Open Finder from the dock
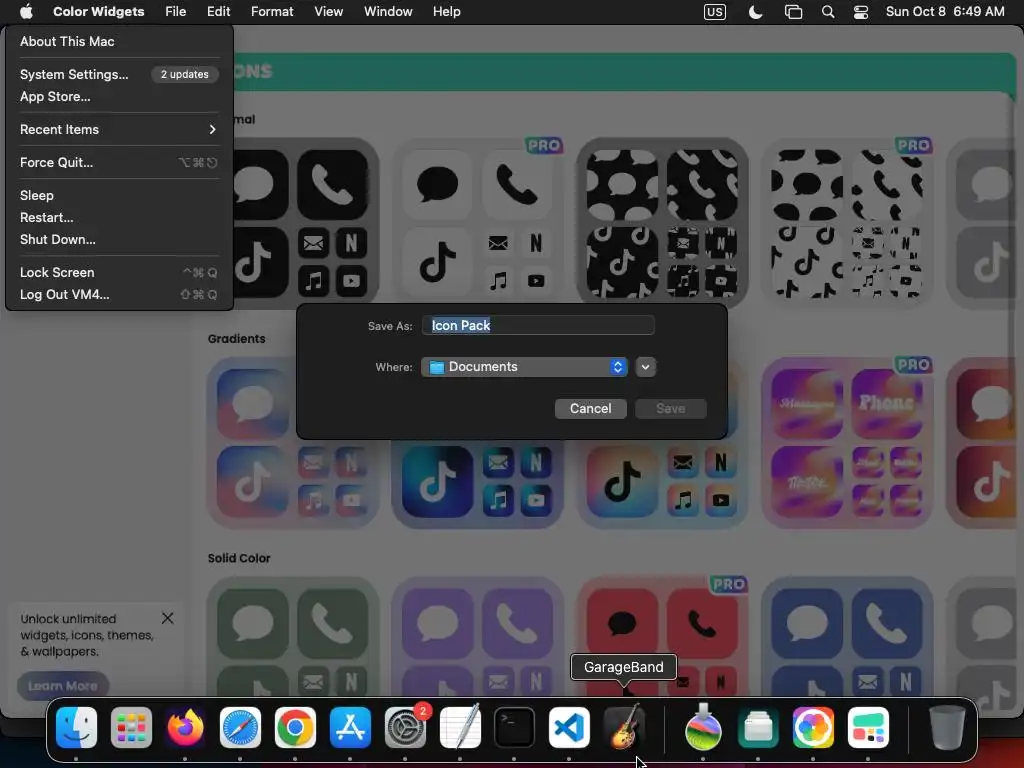1024x768 pixels. tap(76, 728)
